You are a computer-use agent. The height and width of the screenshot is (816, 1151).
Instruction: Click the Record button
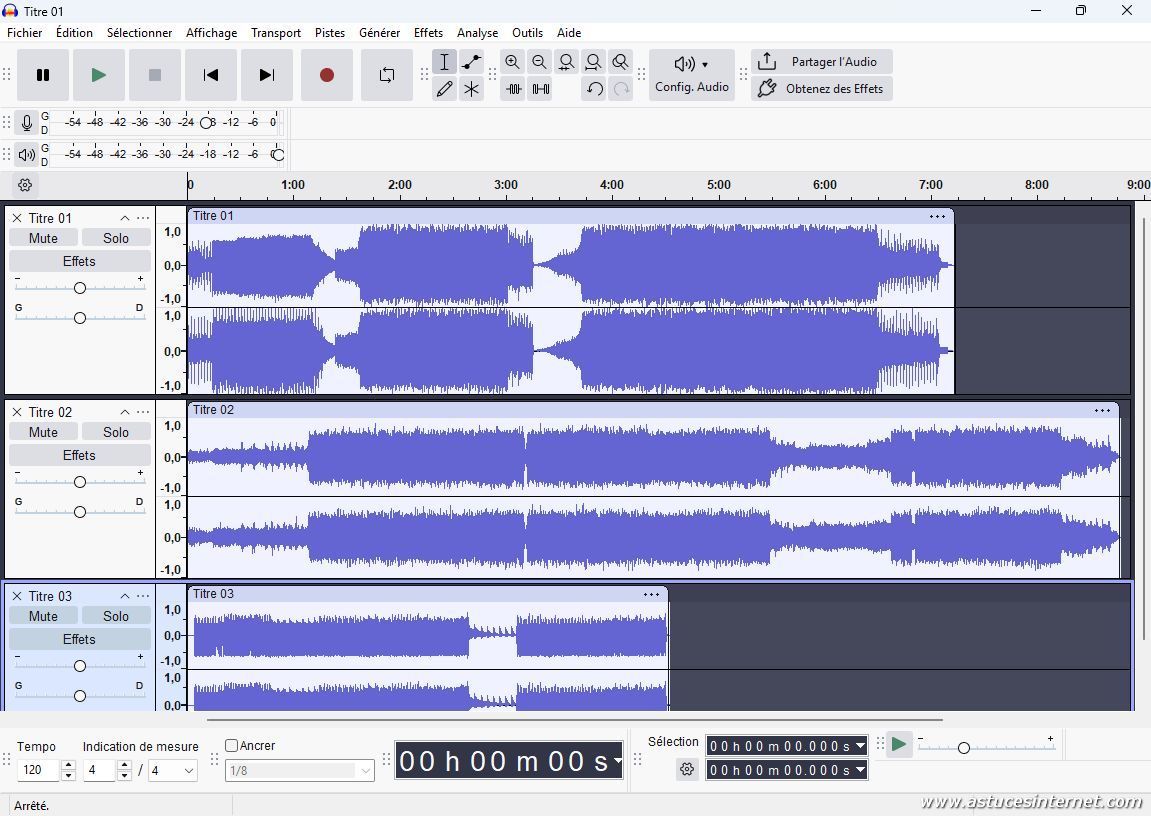point(326,75)
